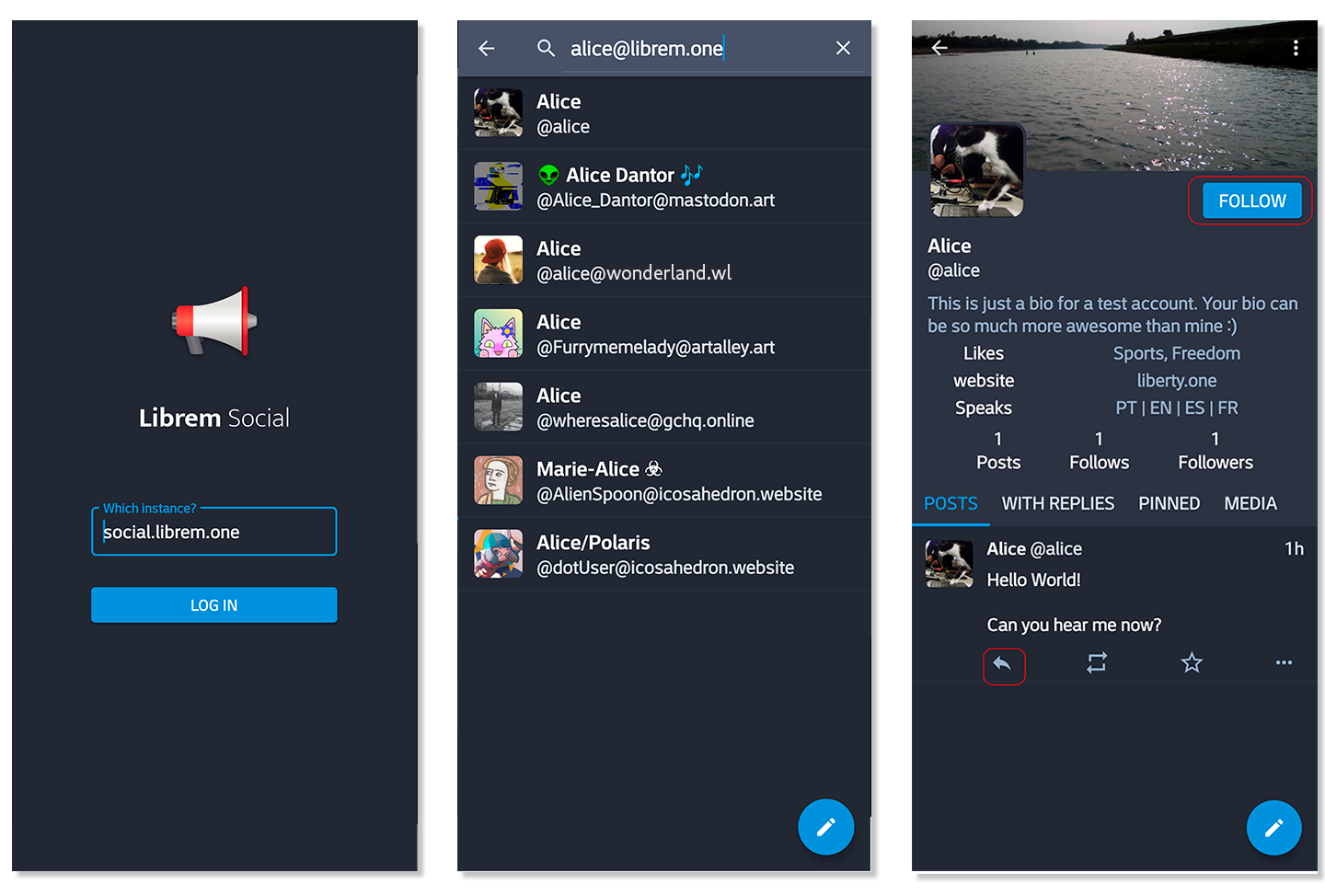Tap the liberty.one website link
The width and height of the screenshot is (1325, 896).
1176,380
